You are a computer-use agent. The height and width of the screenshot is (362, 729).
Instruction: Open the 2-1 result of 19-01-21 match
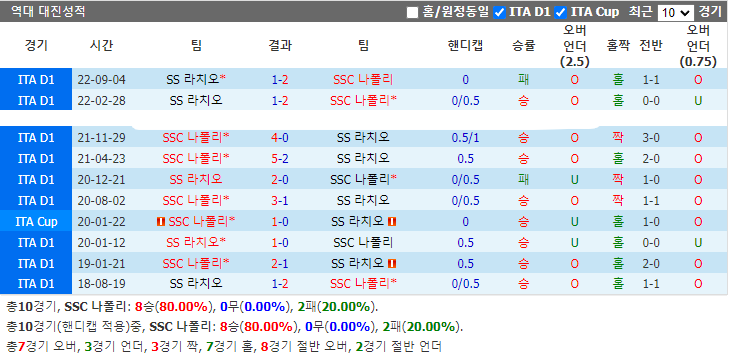pos(279,264)
